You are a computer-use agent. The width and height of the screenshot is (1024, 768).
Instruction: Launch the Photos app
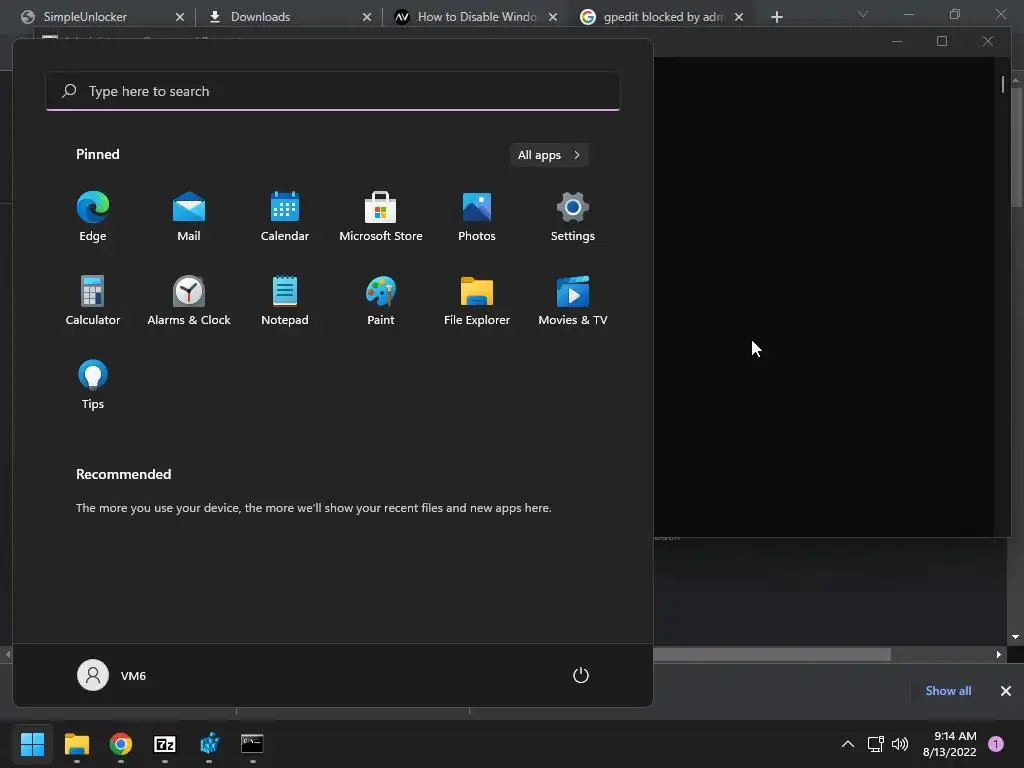(477, 217)
